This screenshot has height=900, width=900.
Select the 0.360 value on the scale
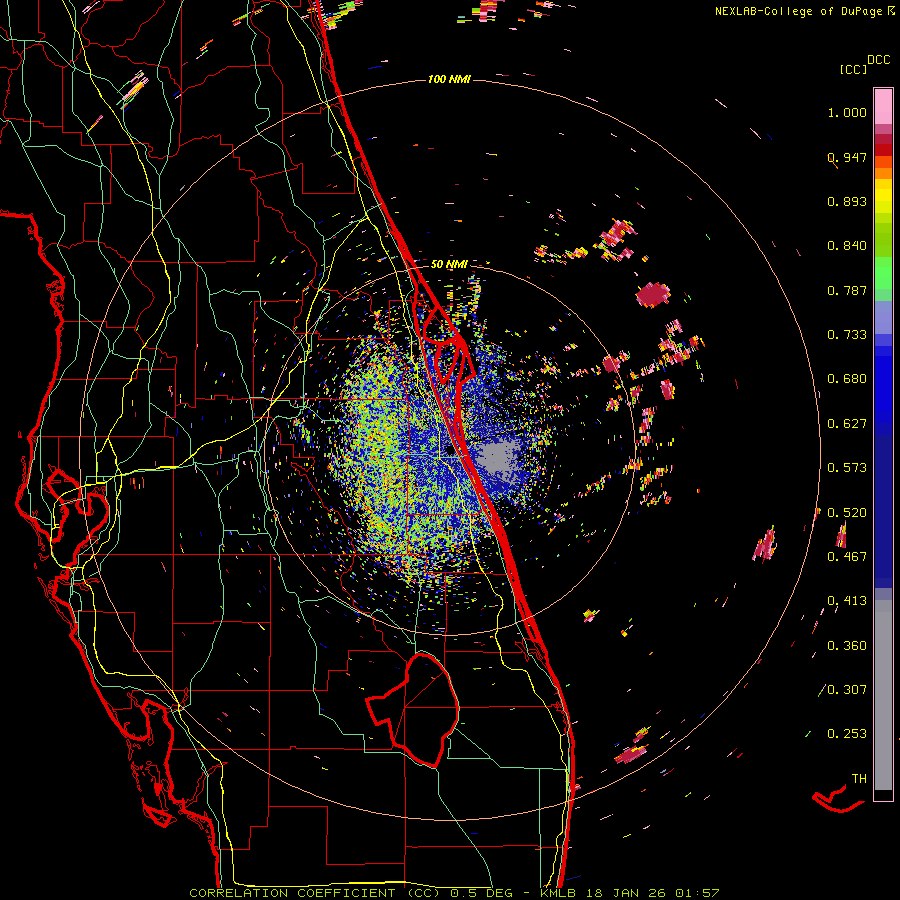(847, 646)
